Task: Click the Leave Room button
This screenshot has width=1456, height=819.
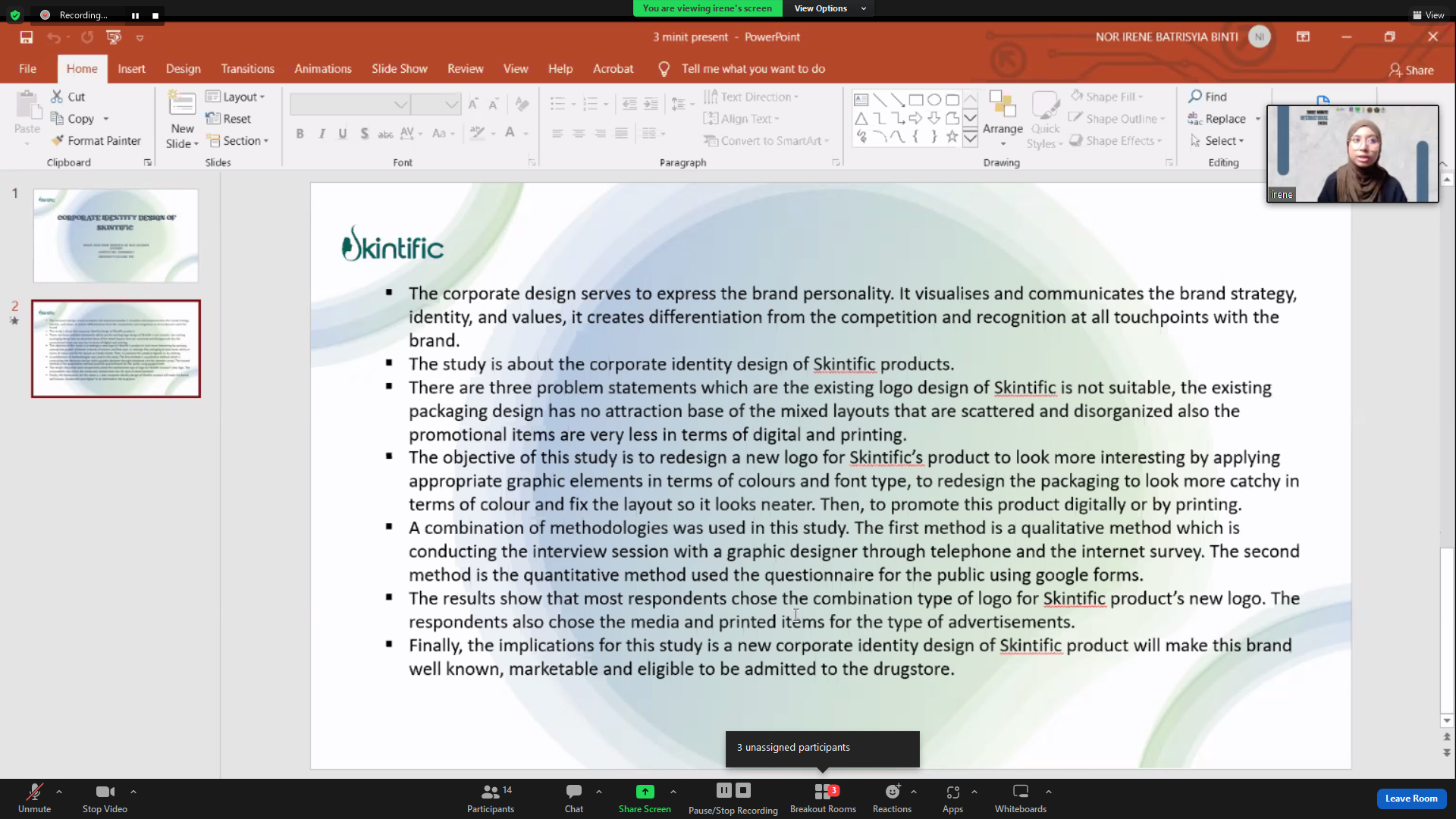Action: coord(1410,799)
